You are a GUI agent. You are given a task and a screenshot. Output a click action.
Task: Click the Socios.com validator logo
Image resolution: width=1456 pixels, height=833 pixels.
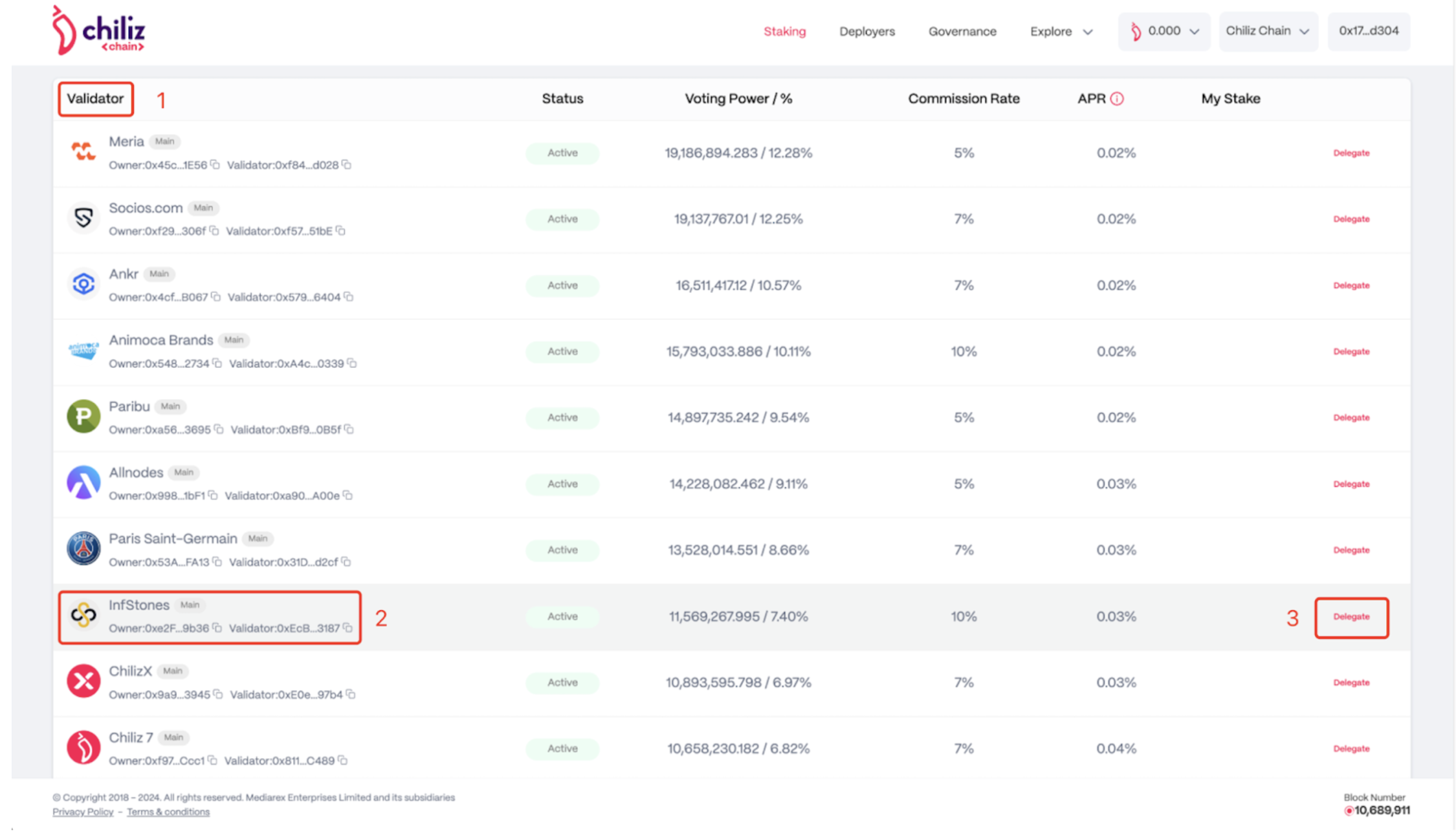coord(83,218)
